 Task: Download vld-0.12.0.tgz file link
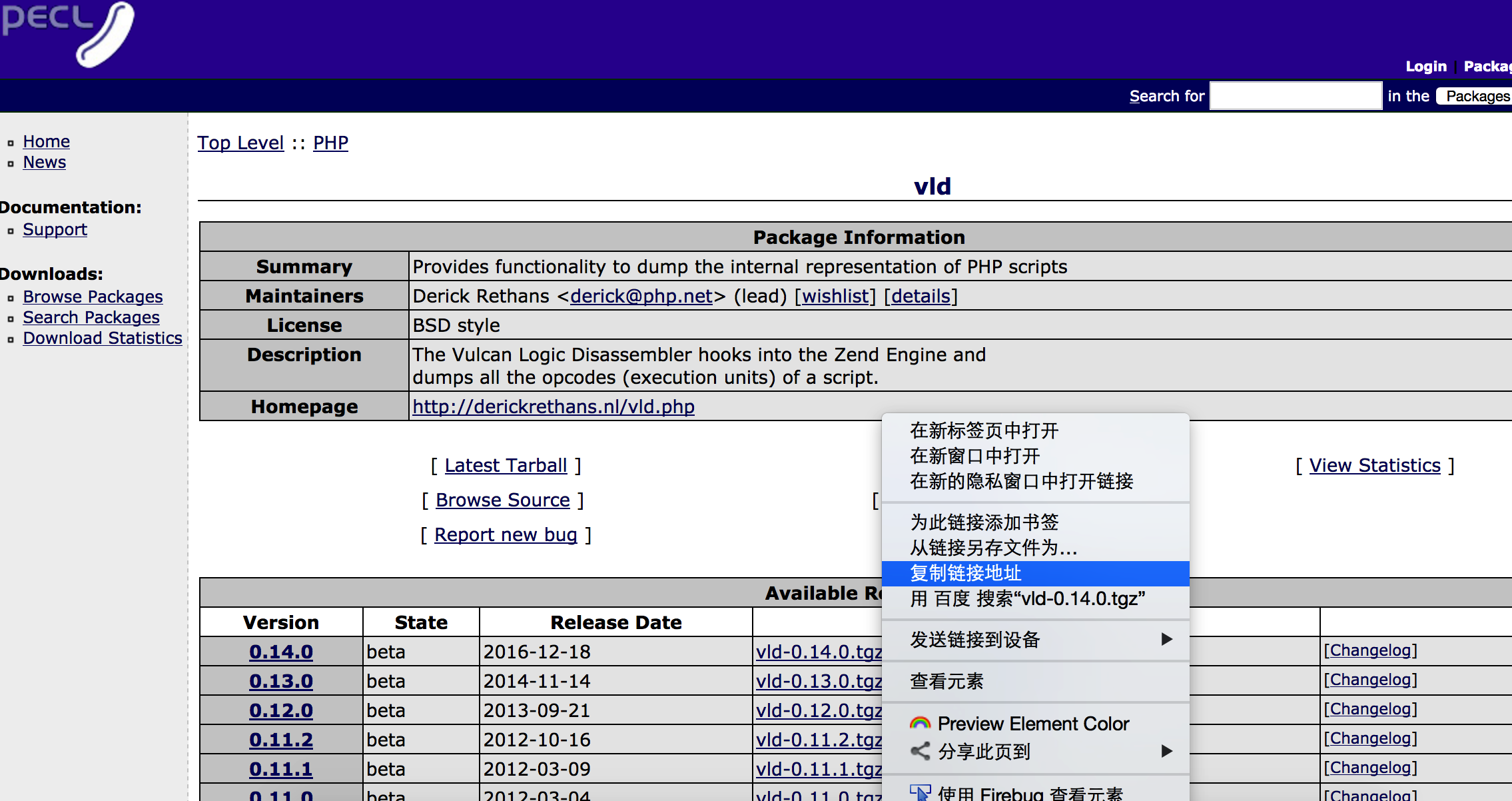[x=819, y=710]
